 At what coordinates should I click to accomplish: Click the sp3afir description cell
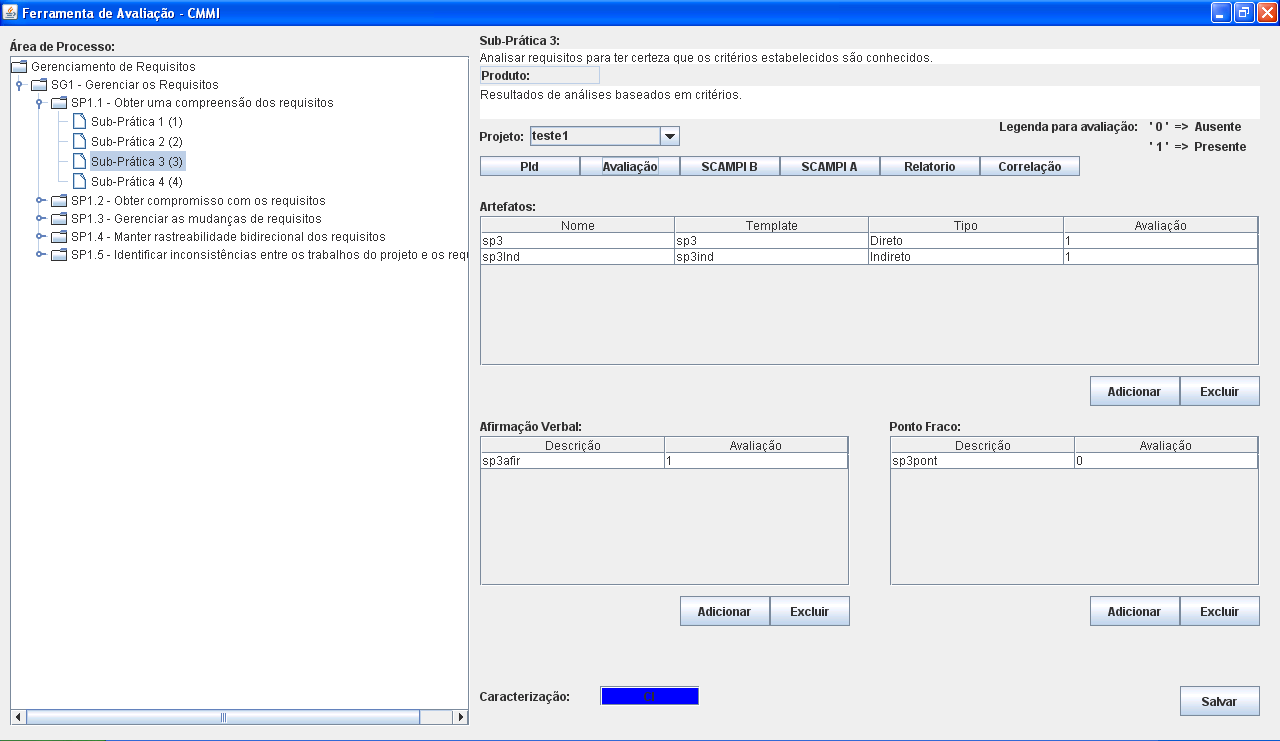[x=573, y=461]
